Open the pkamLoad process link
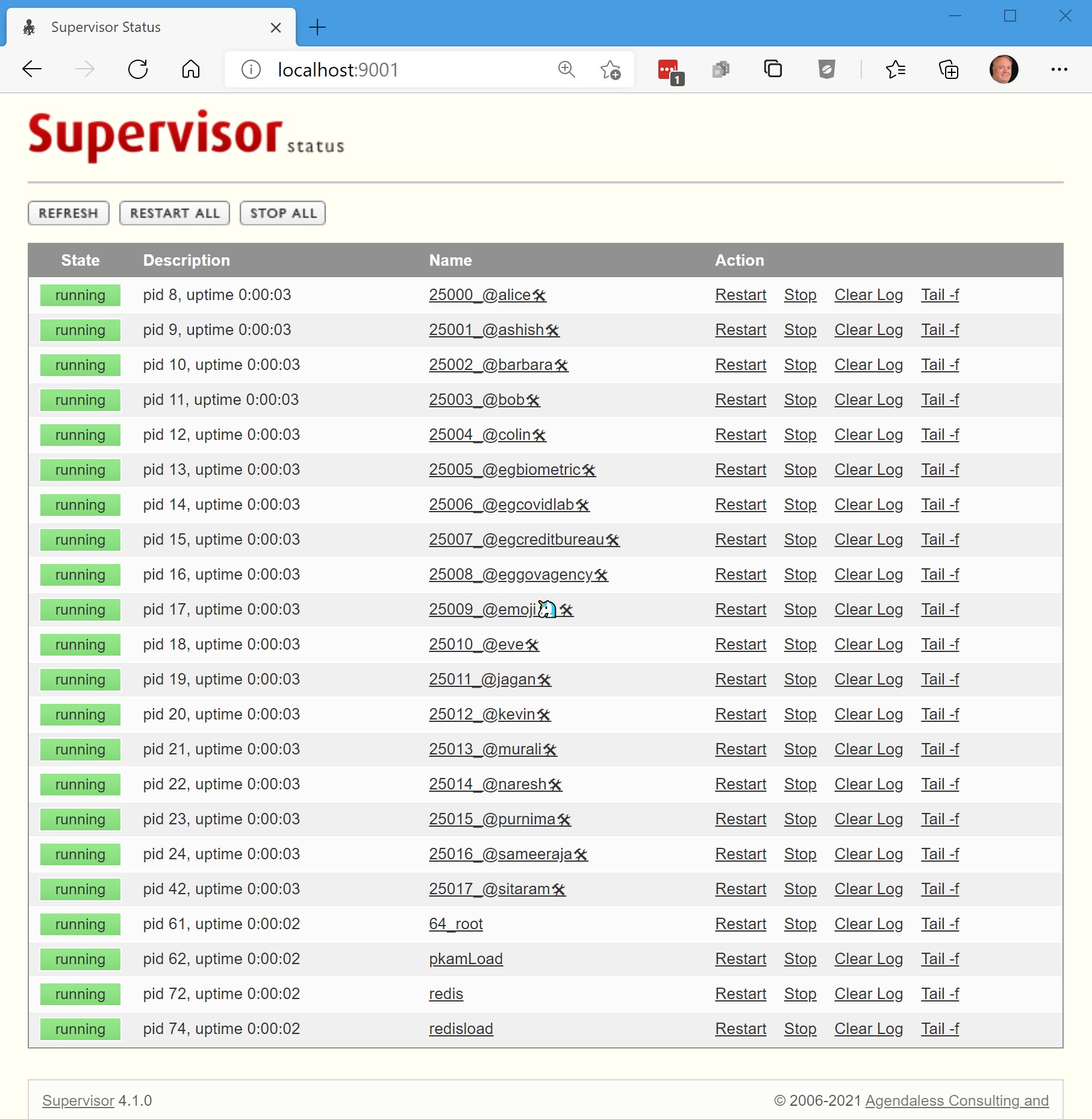Screen dimensions: 1092x1119 point(466,959)
